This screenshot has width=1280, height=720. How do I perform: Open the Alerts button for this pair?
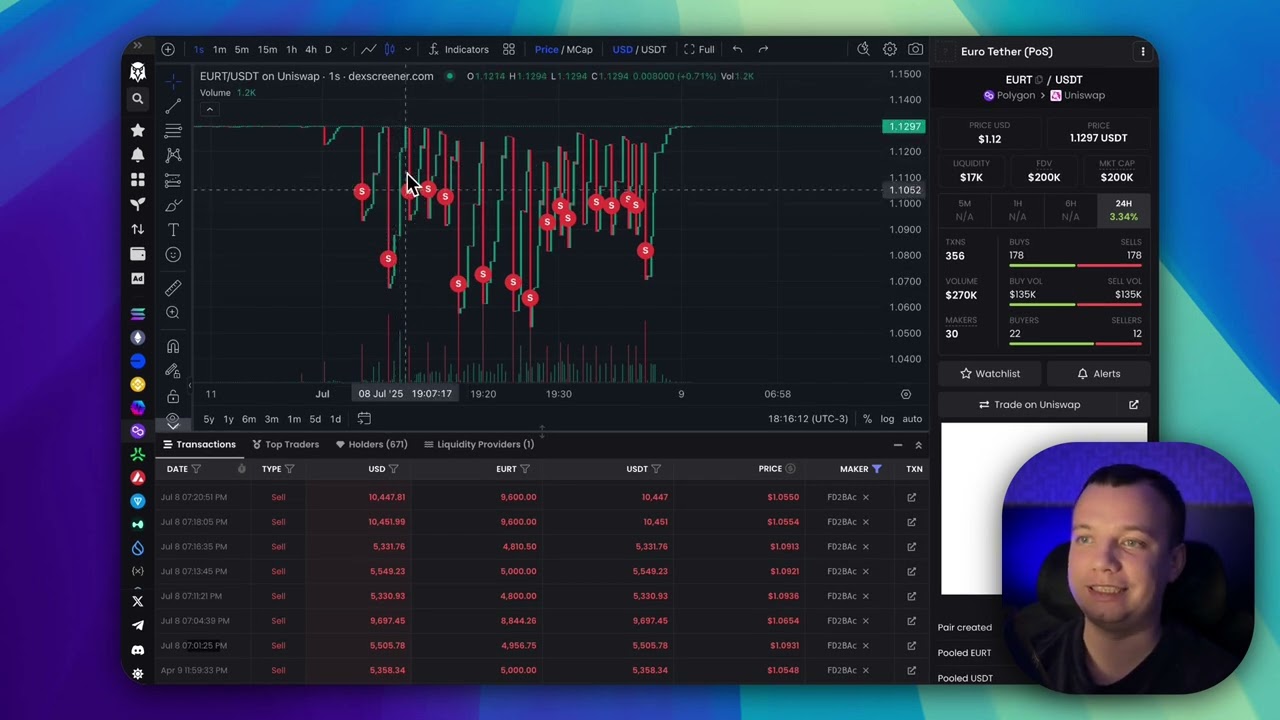pyautogui.click(x=1098, y=374)
